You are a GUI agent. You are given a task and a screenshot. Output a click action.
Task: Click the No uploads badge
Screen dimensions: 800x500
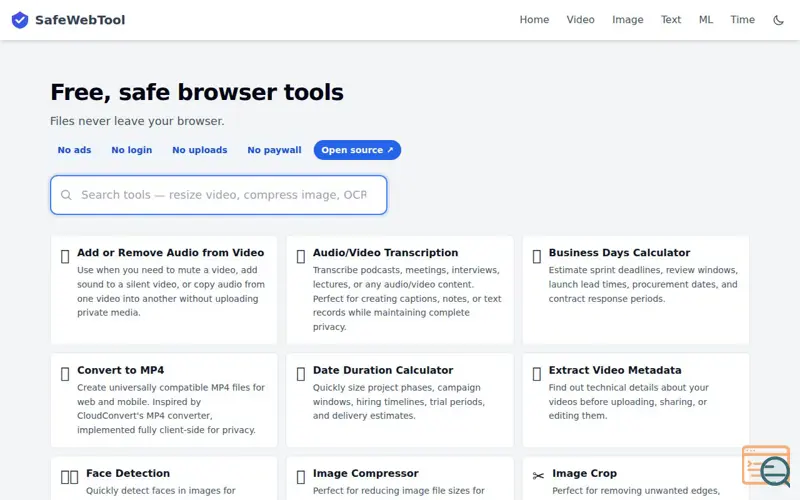click(199, 150)
